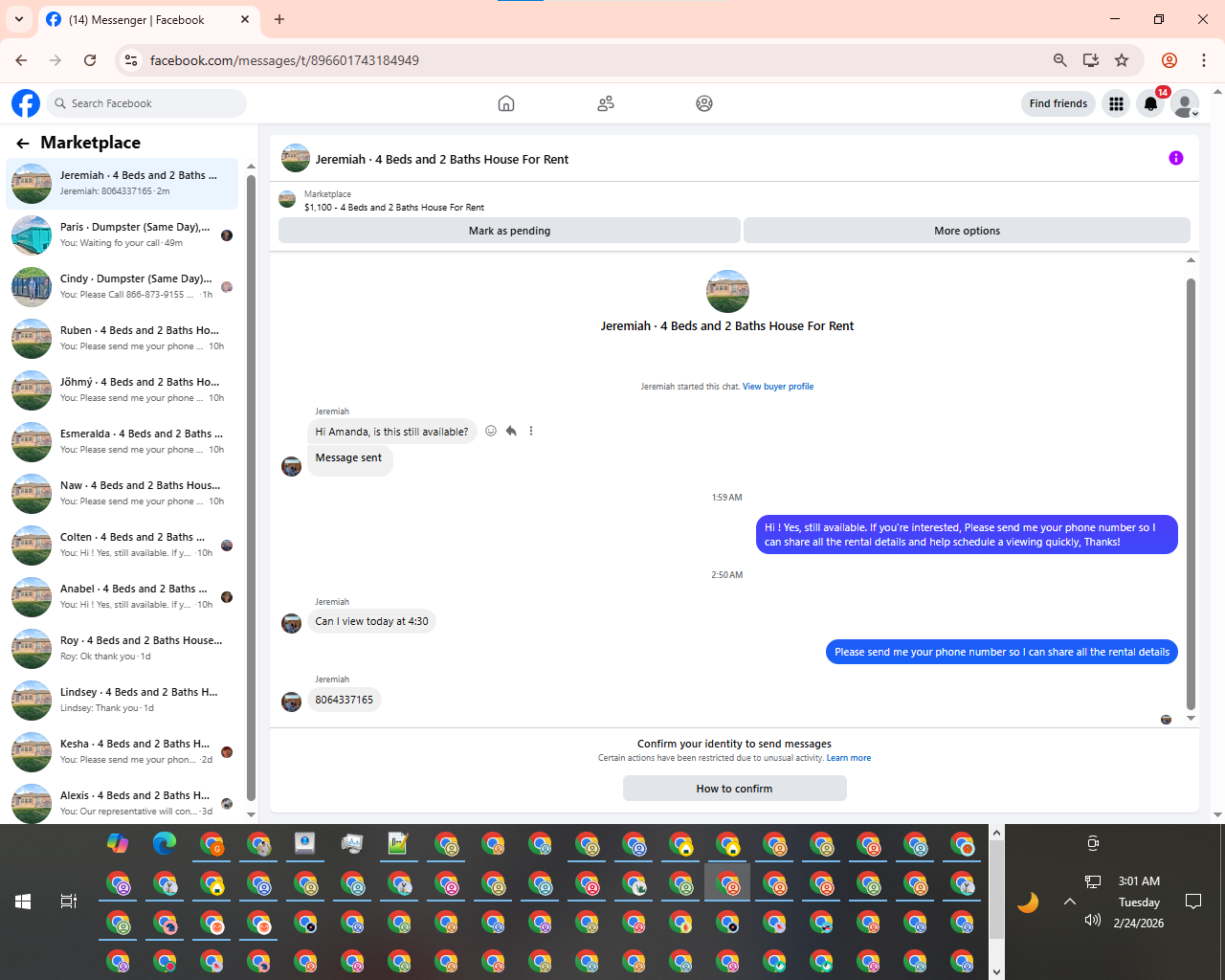Click the More options button
The height and width of the screenshot is (980, 1225).
click(x=967, y=231)
